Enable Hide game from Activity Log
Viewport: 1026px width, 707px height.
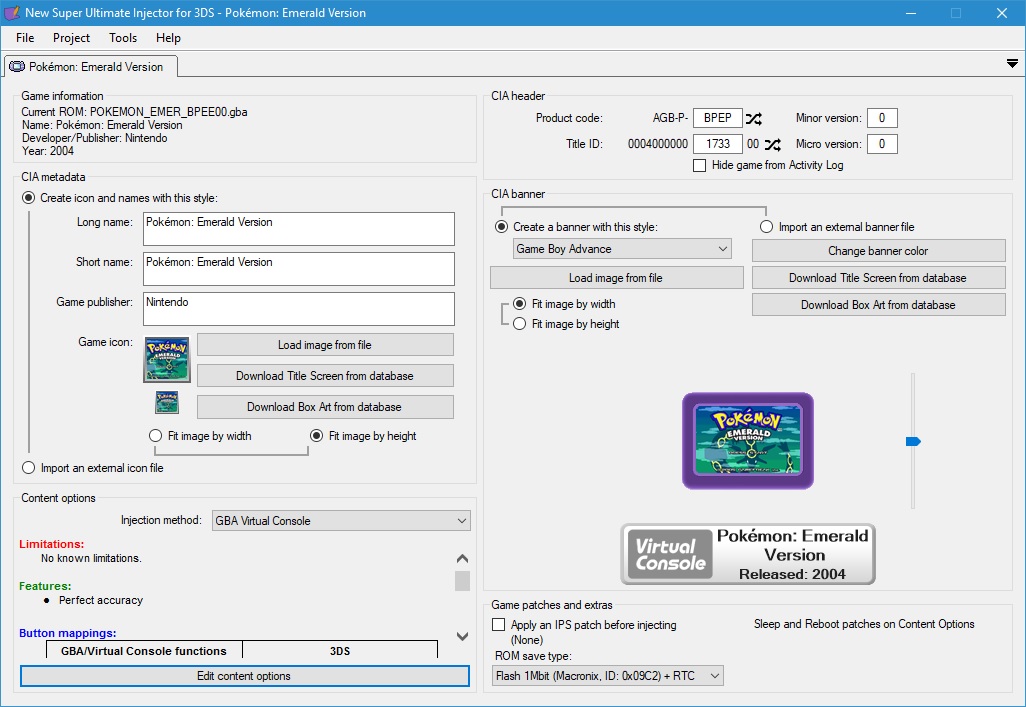700,165
